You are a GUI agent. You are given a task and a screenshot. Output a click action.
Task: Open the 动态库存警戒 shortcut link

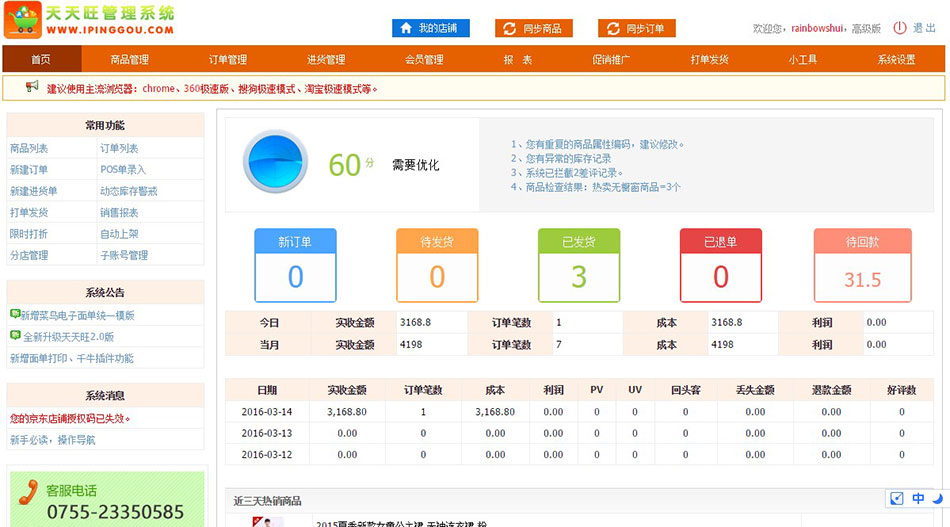click(128, 191)
